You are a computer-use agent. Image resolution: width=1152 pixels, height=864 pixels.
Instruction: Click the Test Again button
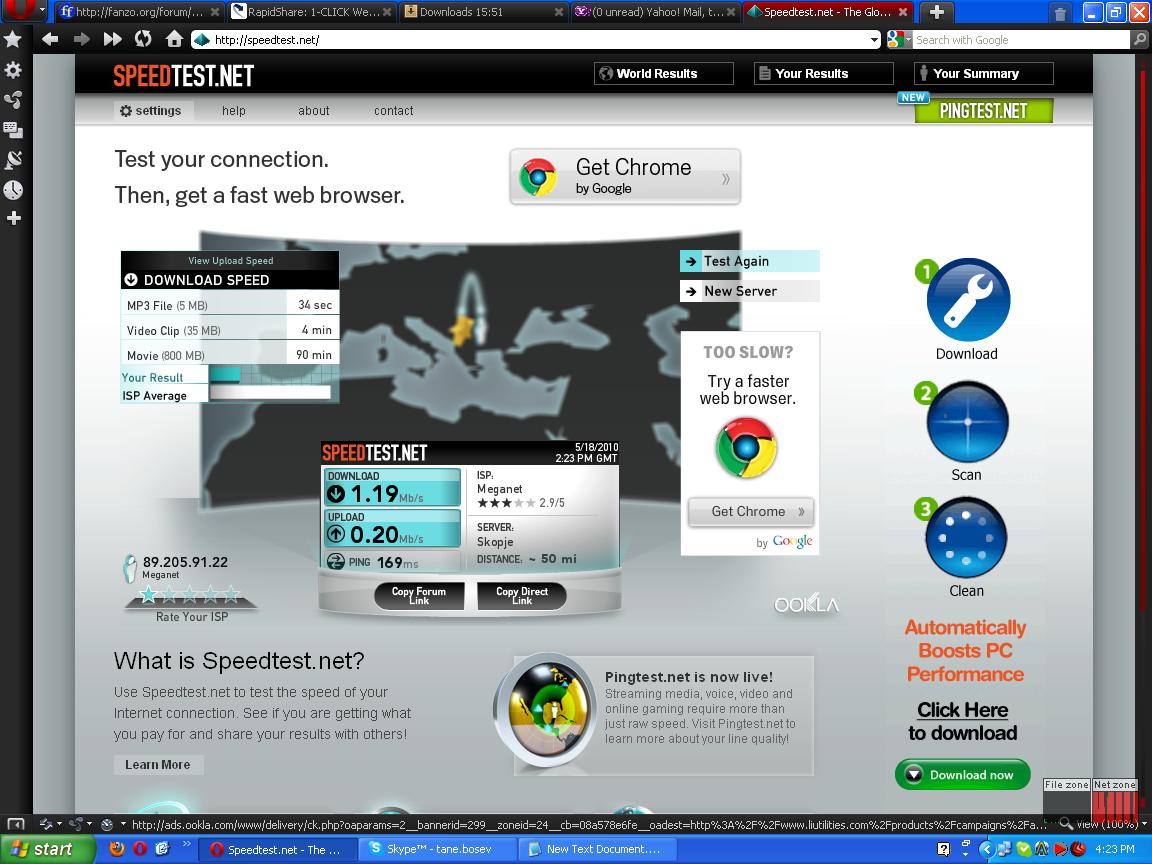click(x=749, y=261)
